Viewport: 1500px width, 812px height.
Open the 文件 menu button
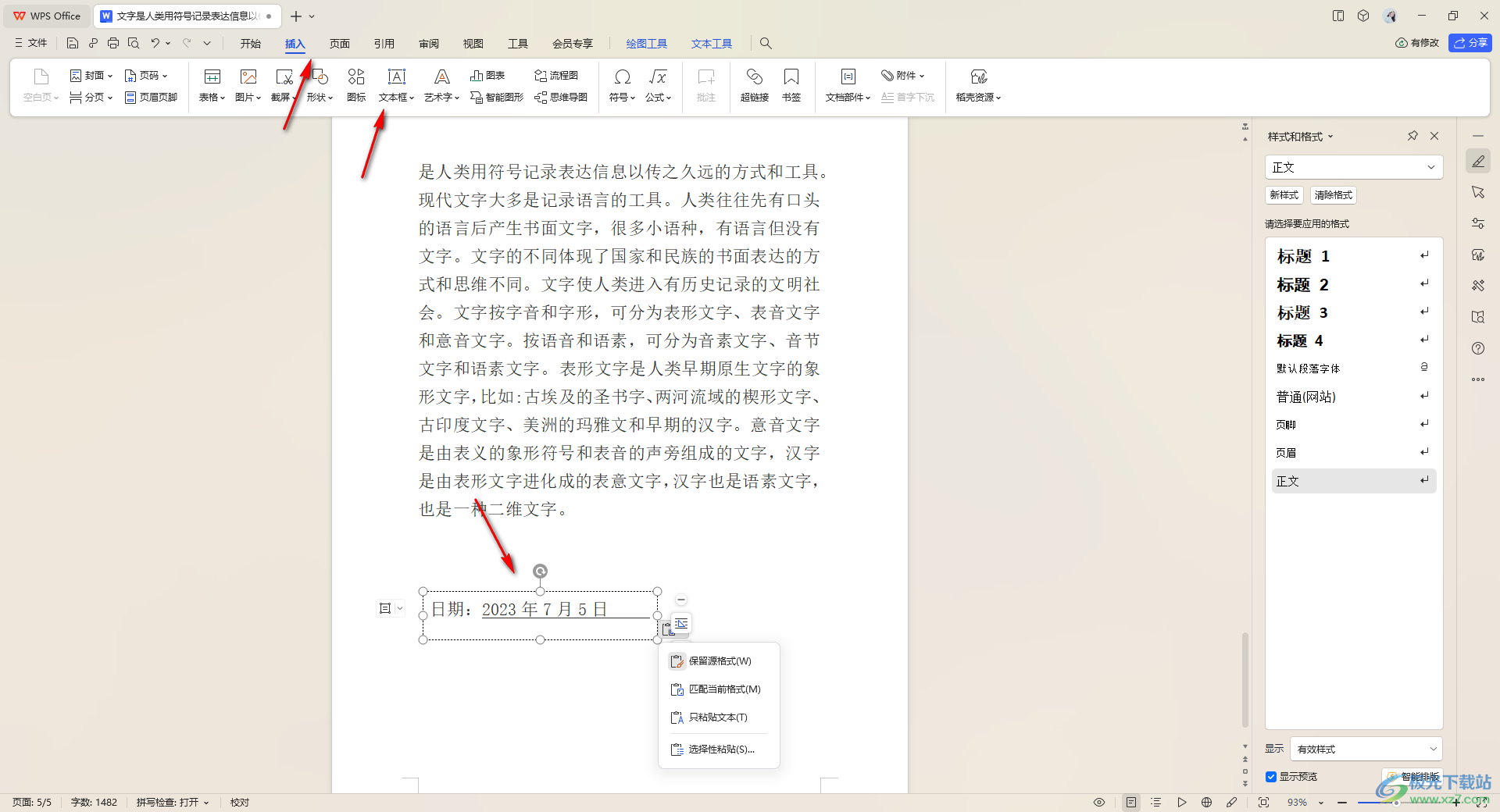(x=31, y=43)
